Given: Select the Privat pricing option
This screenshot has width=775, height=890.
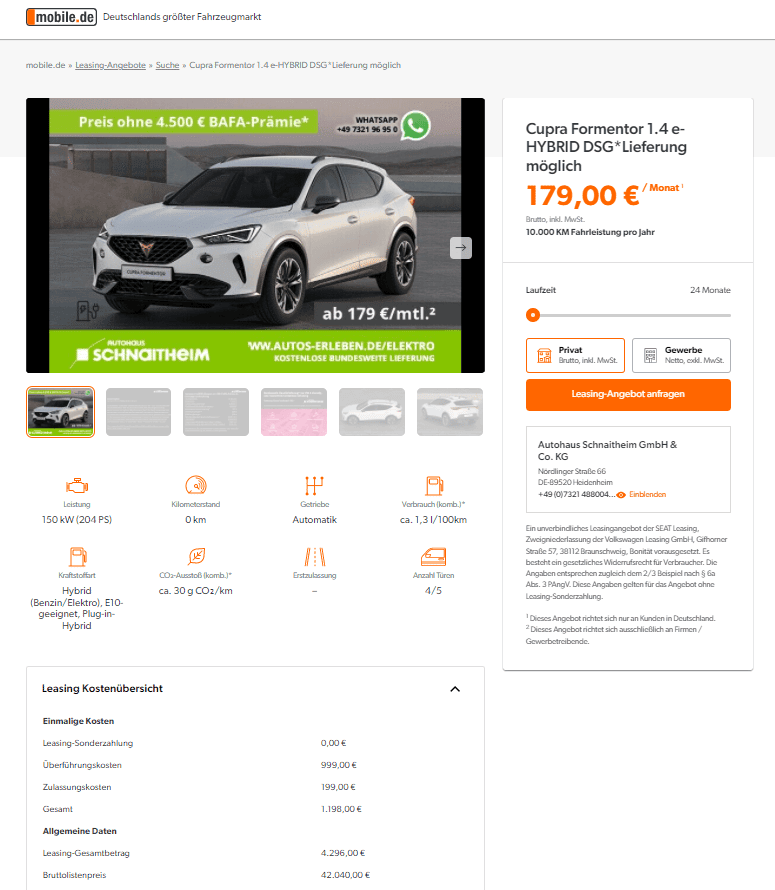Looking at the screenshot, I should click(x=575, y=355).
